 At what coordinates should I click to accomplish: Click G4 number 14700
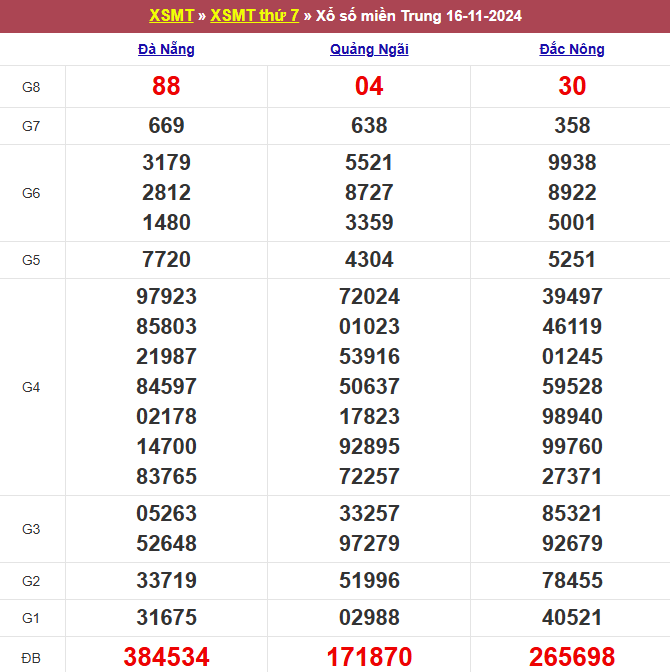click(x=166, y=446)
